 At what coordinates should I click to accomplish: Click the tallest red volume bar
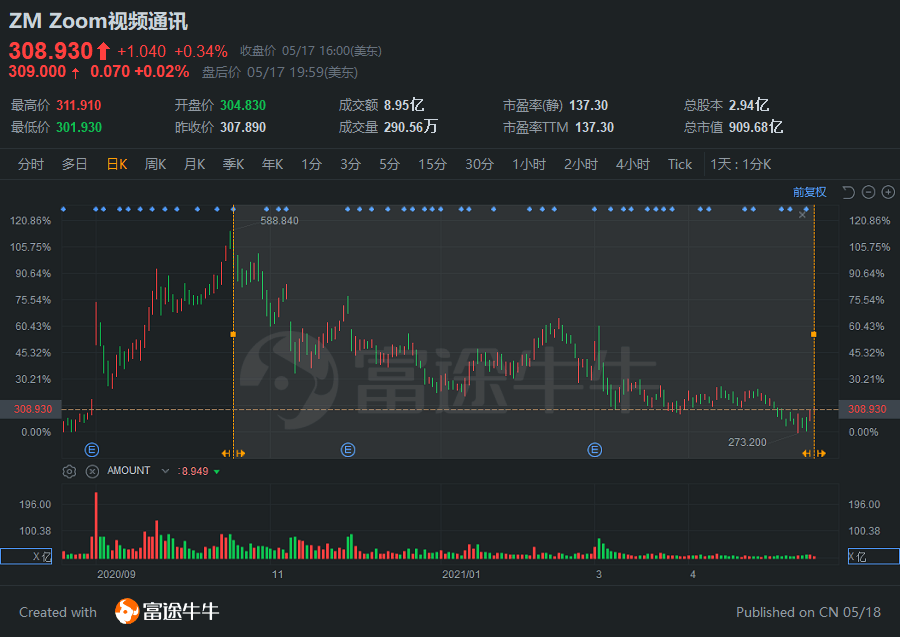[96, 525]
